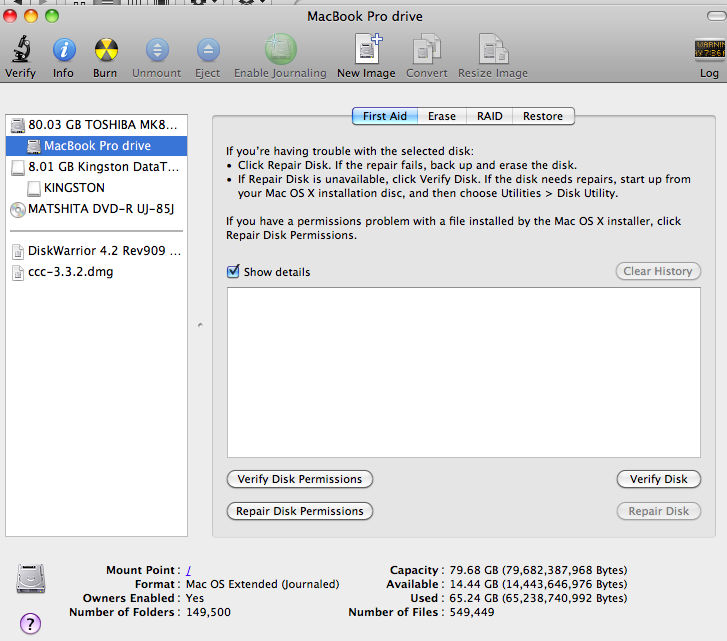Click the Convert toolbar icon
727x641 pixels.
click(x=427, y=48)
